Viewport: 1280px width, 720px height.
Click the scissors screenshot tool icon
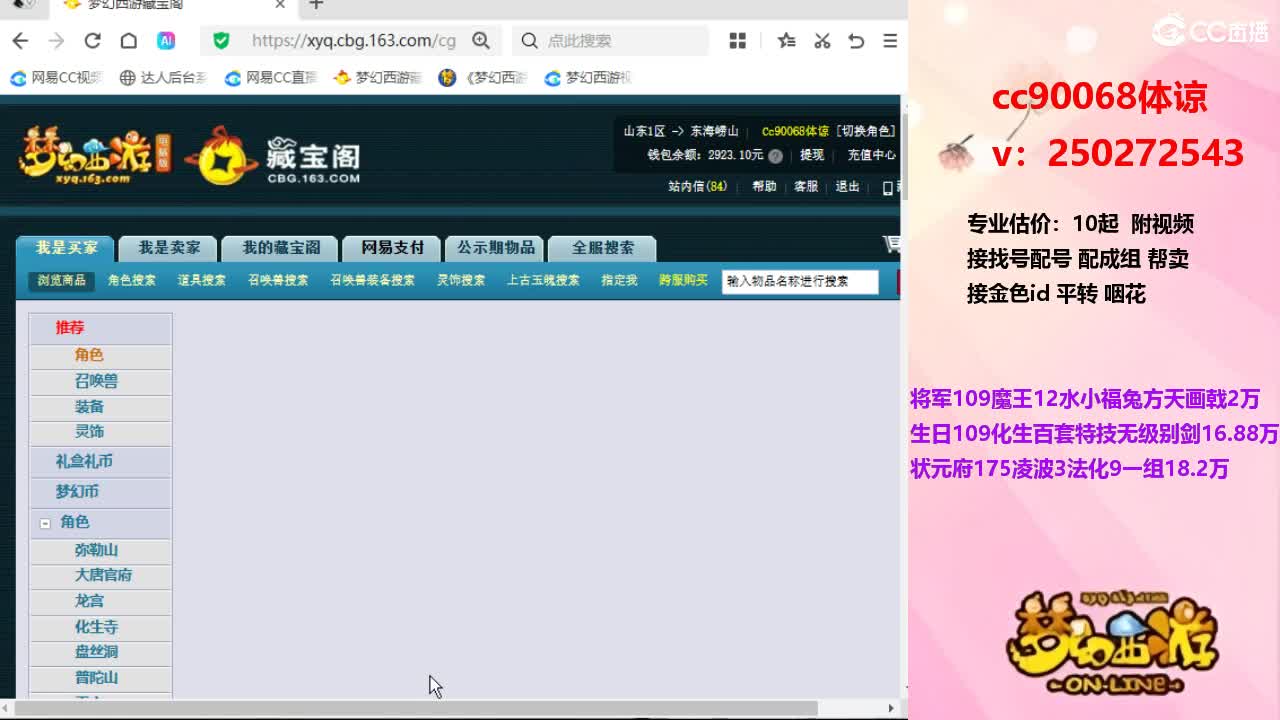click(822, 41)
